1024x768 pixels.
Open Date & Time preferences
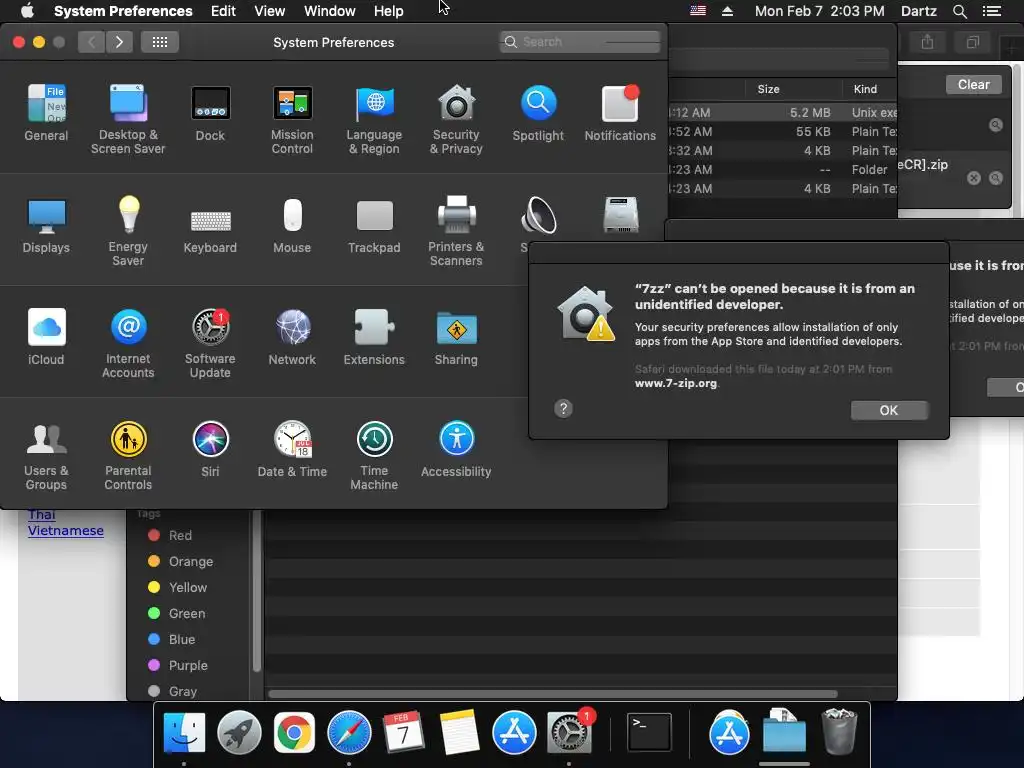(x=292, y=449)
